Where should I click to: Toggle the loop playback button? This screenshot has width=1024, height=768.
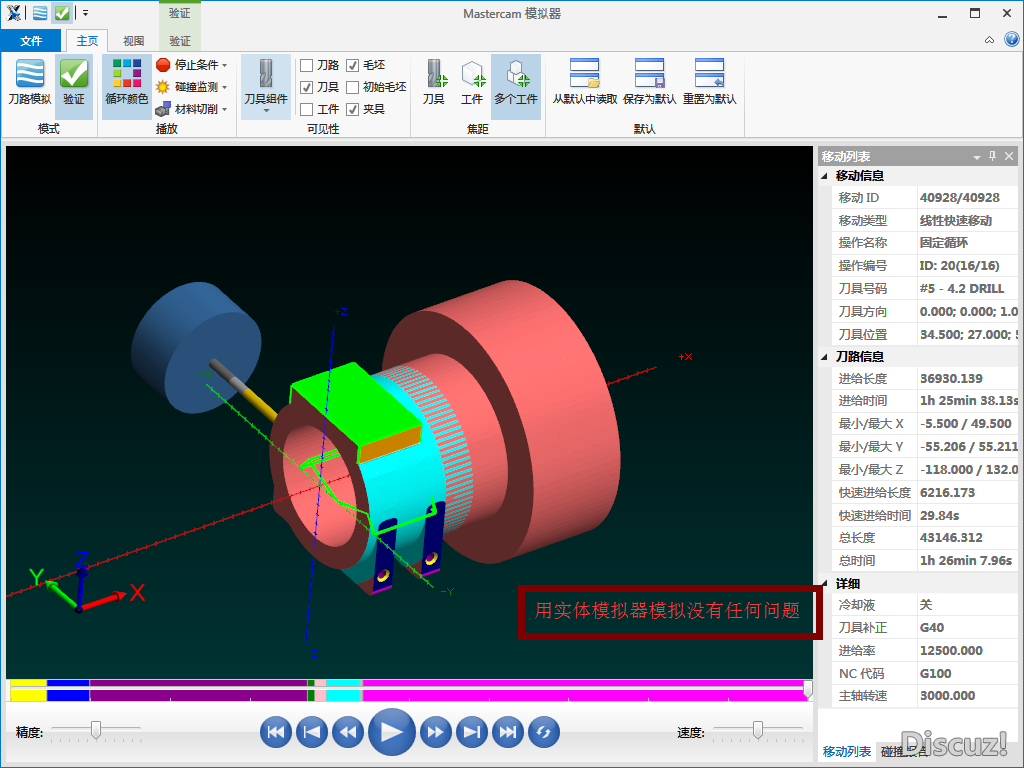[543, 732]
